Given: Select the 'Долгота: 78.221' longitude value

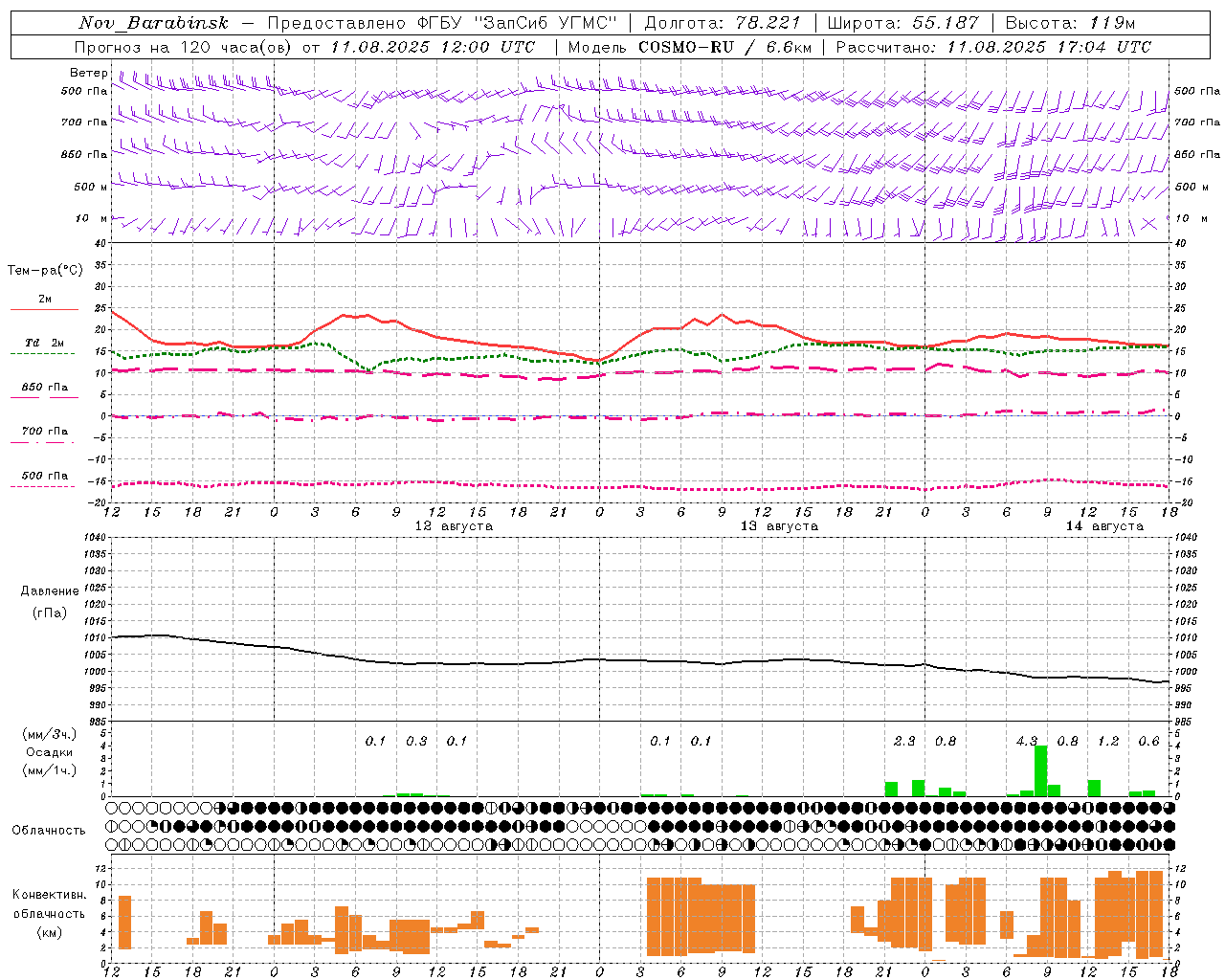Looking at the screenshot, I should tap(722, 23).
